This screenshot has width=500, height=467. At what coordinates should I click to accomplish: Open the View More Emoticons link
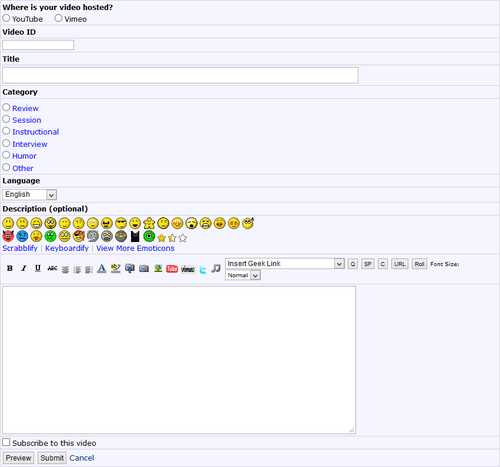tap(135, 248)
